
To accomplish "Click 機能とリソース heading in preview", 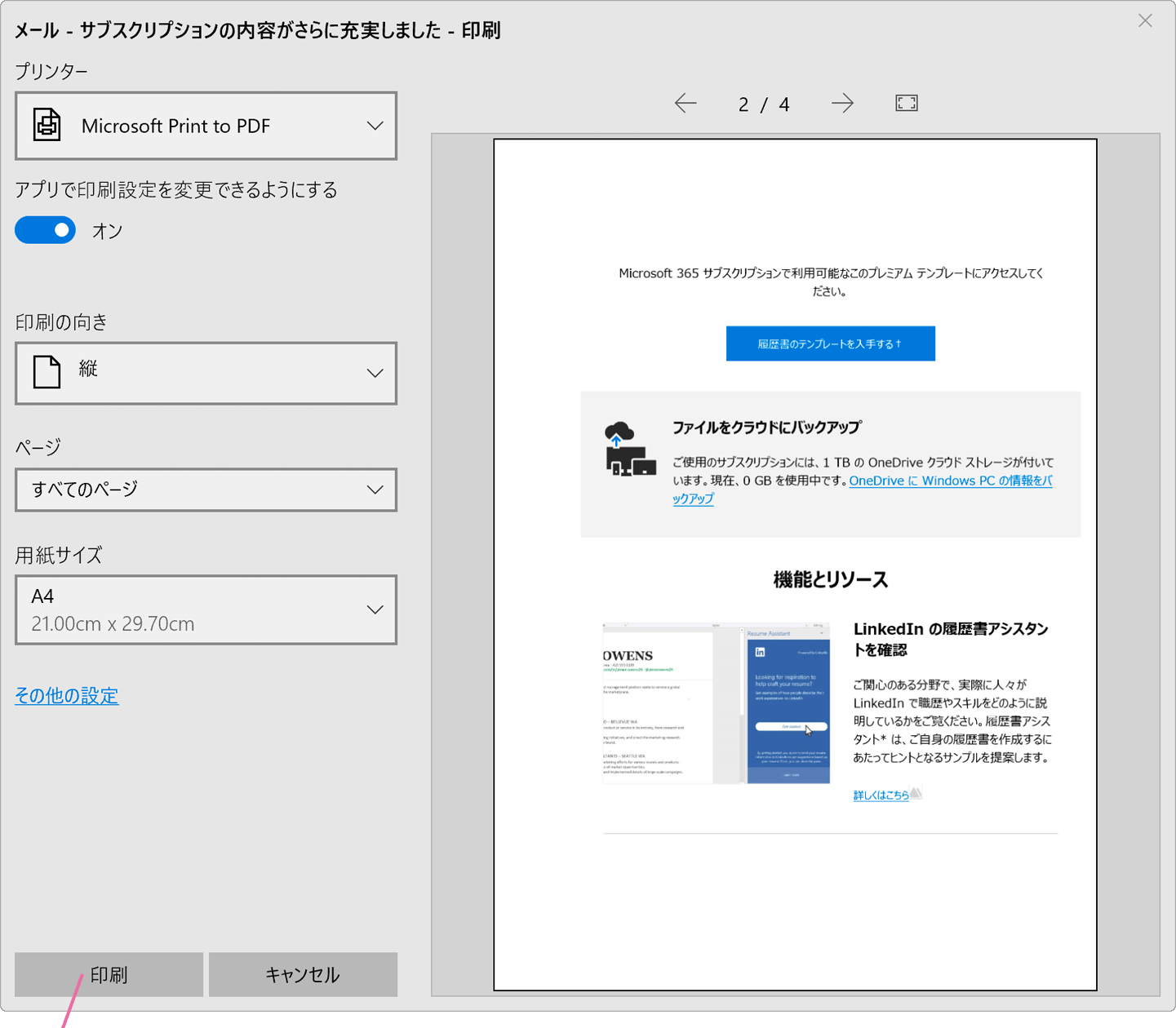I will (x=830, y=579).
